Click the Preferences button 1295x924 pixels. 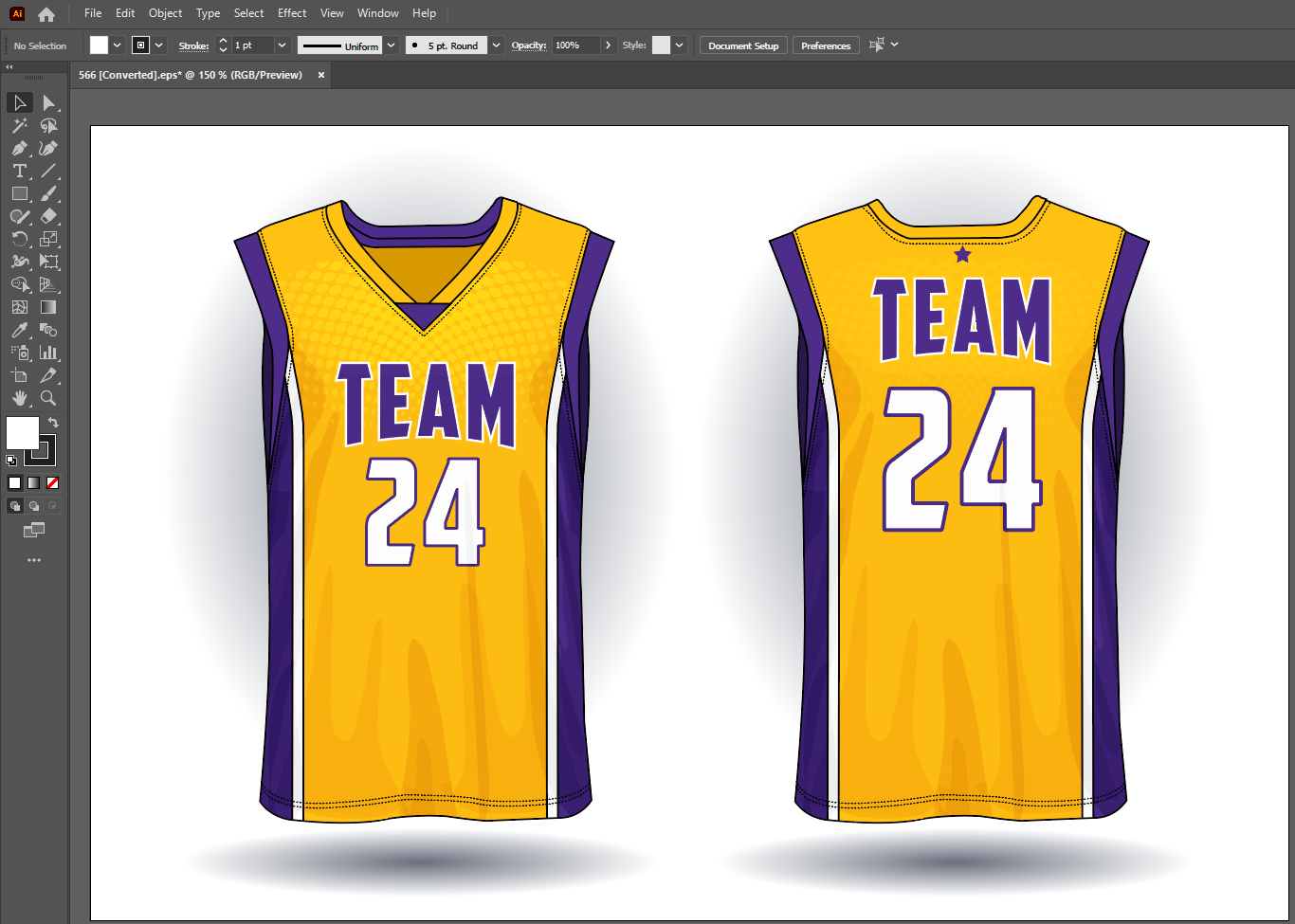tap(826, 45)
